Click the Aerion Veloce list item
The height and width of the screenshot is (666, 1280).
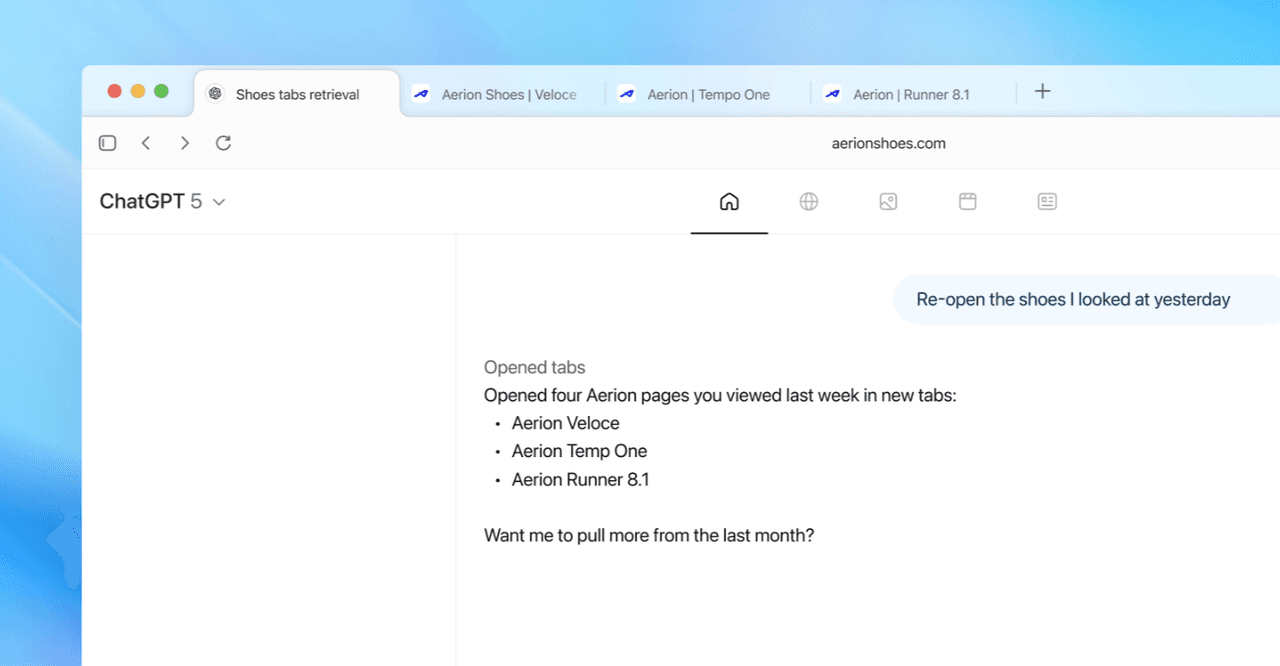pyautogui.click(x=565, y=423)
